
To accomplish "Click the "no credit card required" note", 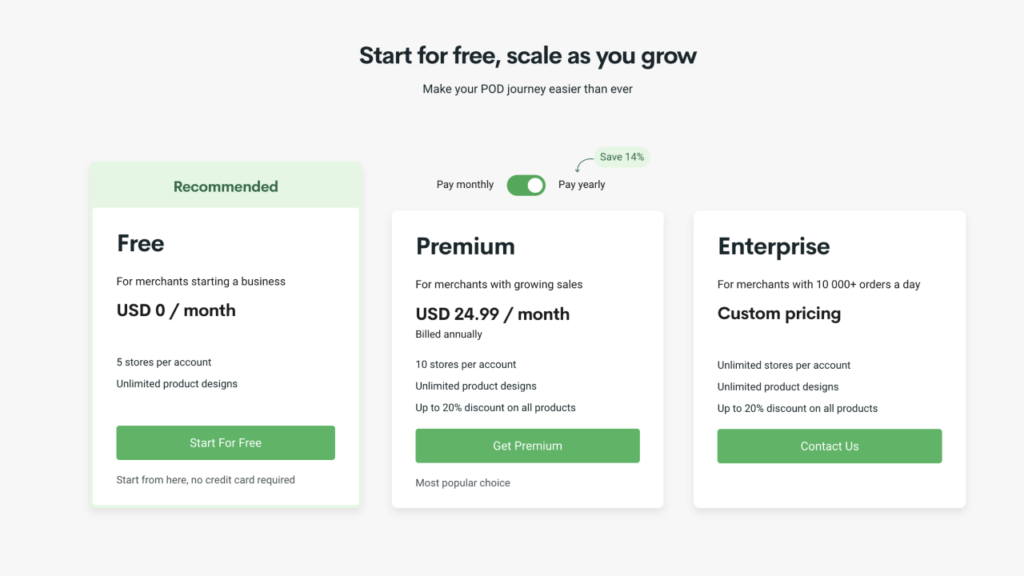I will coord(206,479).
